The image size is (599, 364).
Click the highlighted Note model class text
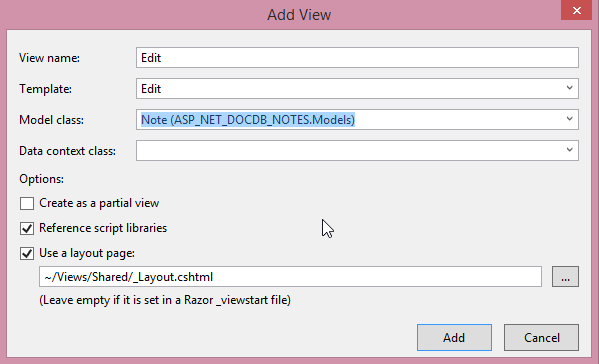pos(248,120)
